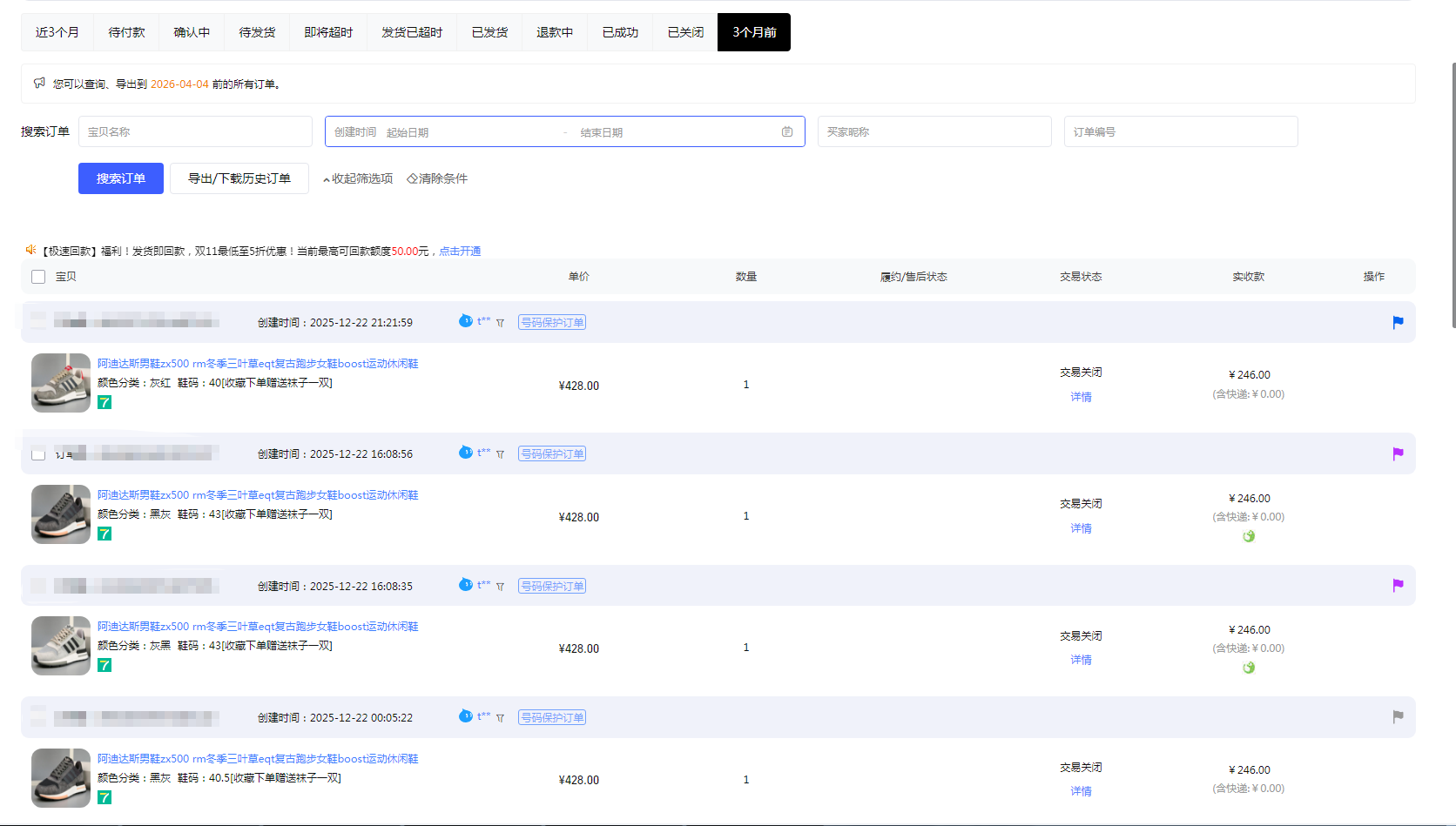The height and width of the screenshot is (826, 1456).
Task: Click the green 7 badge on the 黑灰 size 43 item
Action: click(x=104, y=534)
